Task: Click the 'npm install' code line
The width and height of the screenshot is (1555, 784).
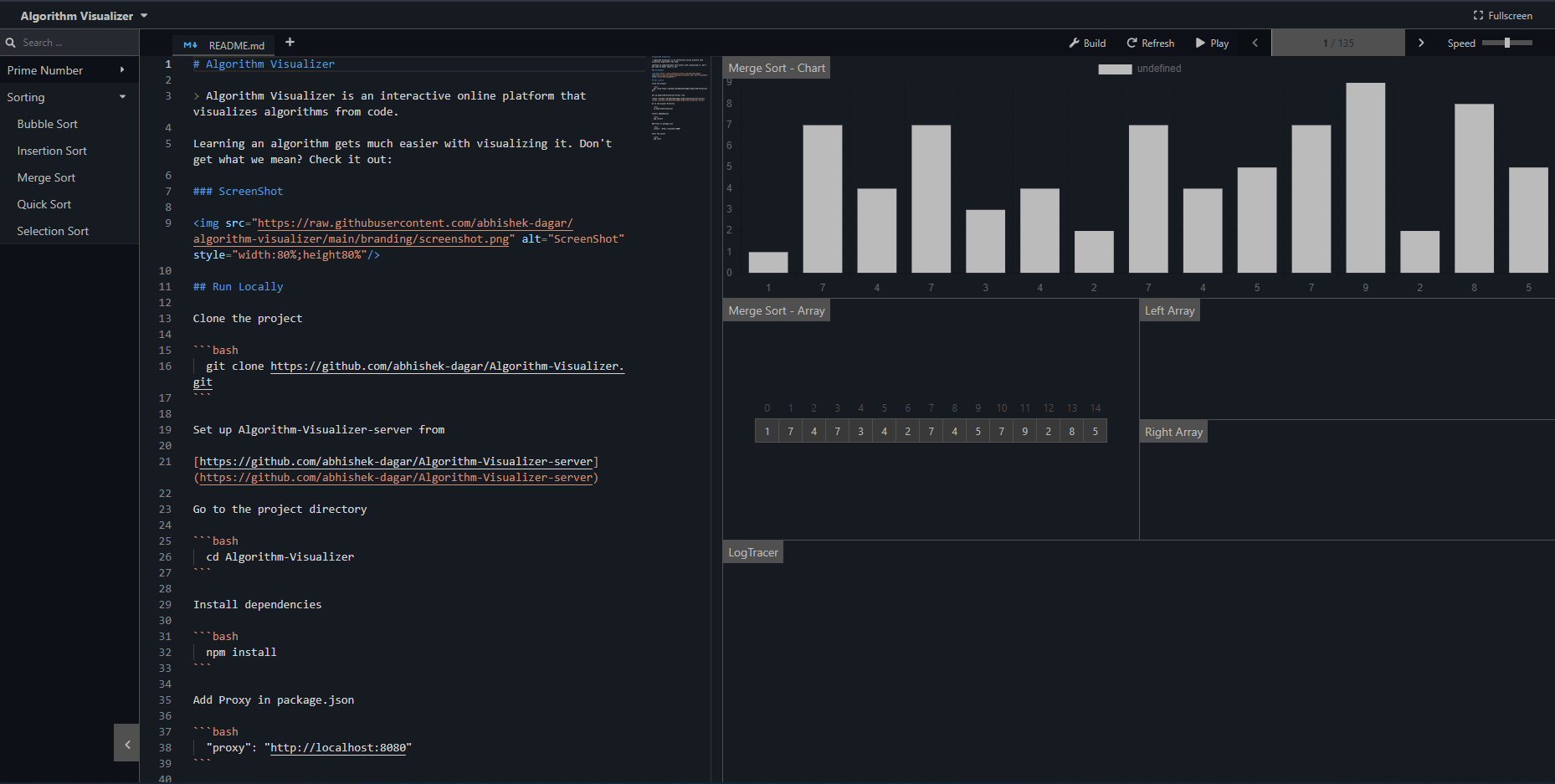Action: tap(241, 653)
